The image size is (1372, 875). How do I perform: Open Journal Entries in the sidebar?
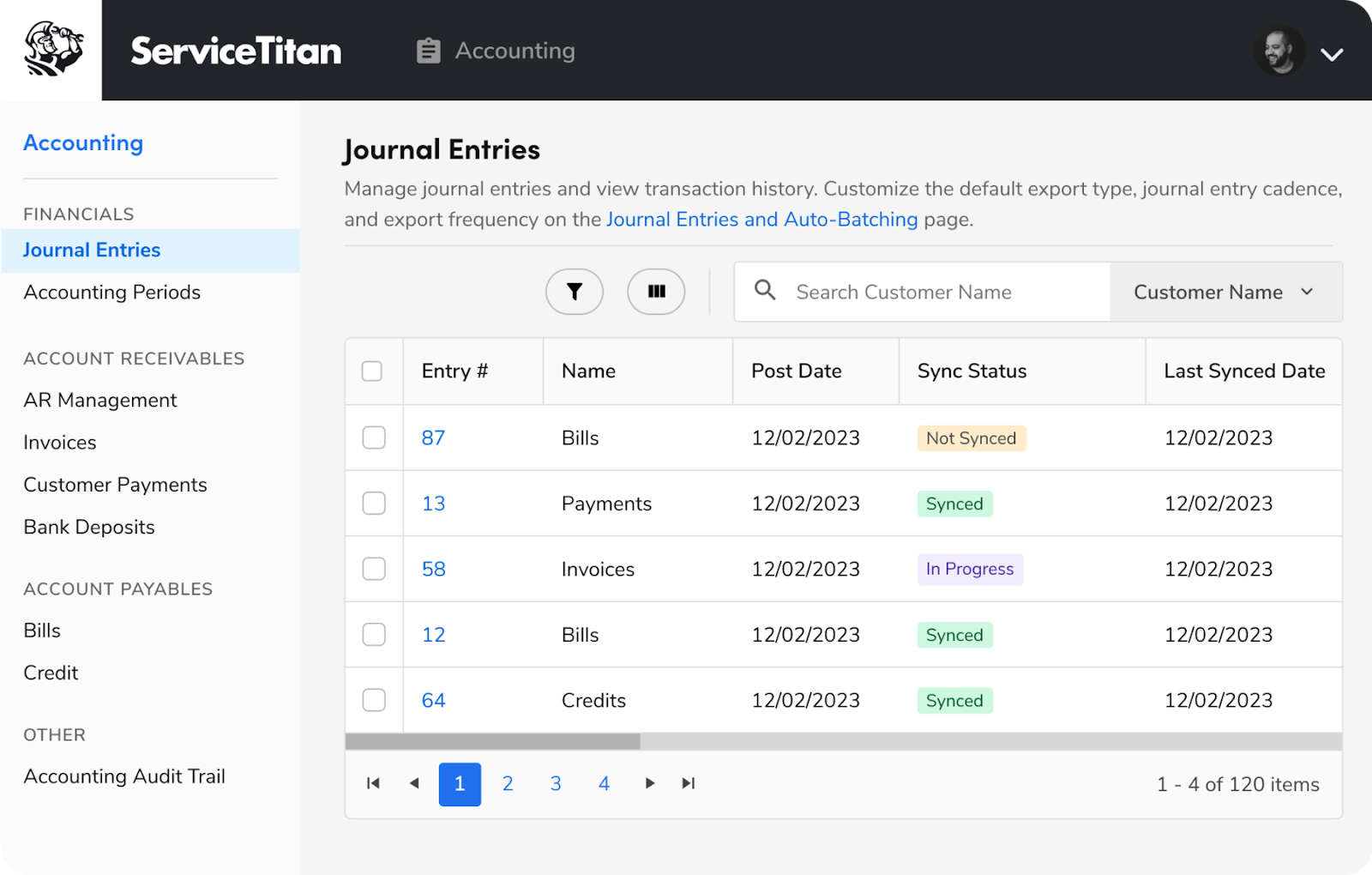[x=151, y=250]
